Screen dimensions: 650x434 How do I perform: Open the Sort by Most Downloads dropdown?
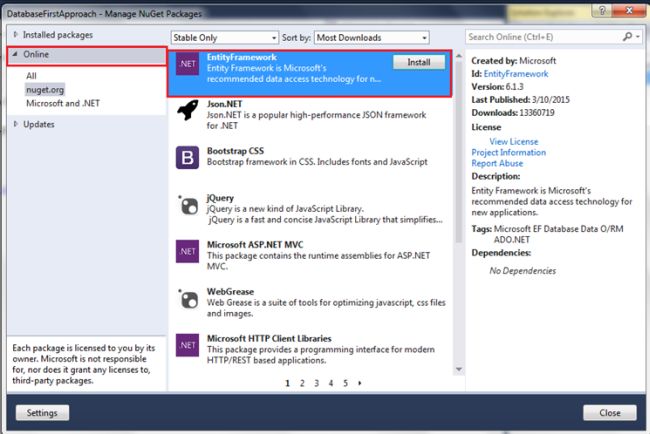pos(371,38)
